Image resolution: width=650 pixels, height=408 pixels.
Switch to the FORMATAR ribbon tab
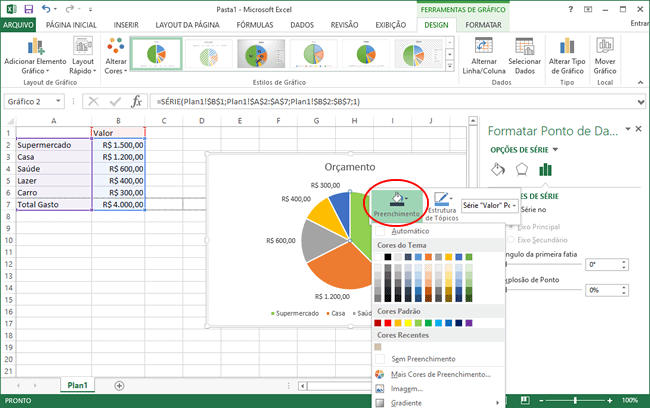485,23
